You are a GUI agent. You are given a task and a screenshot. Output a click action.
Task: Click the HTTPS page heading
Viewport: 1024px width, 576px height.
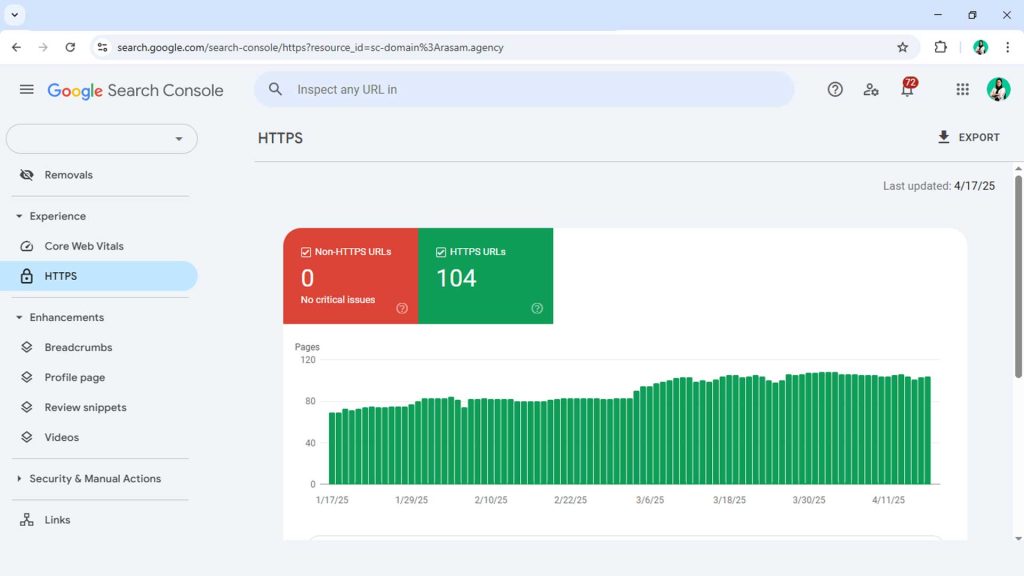[280, 138]
